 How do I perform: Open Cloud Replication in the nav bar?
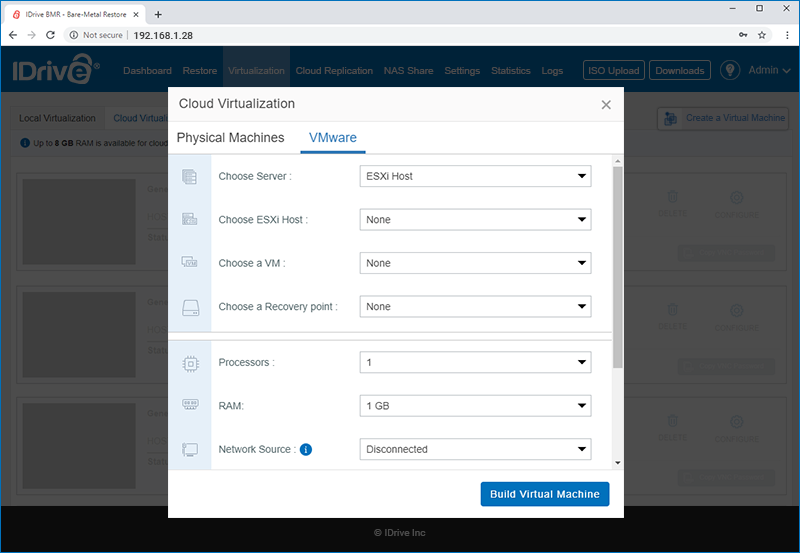click(x=334, y=70)
